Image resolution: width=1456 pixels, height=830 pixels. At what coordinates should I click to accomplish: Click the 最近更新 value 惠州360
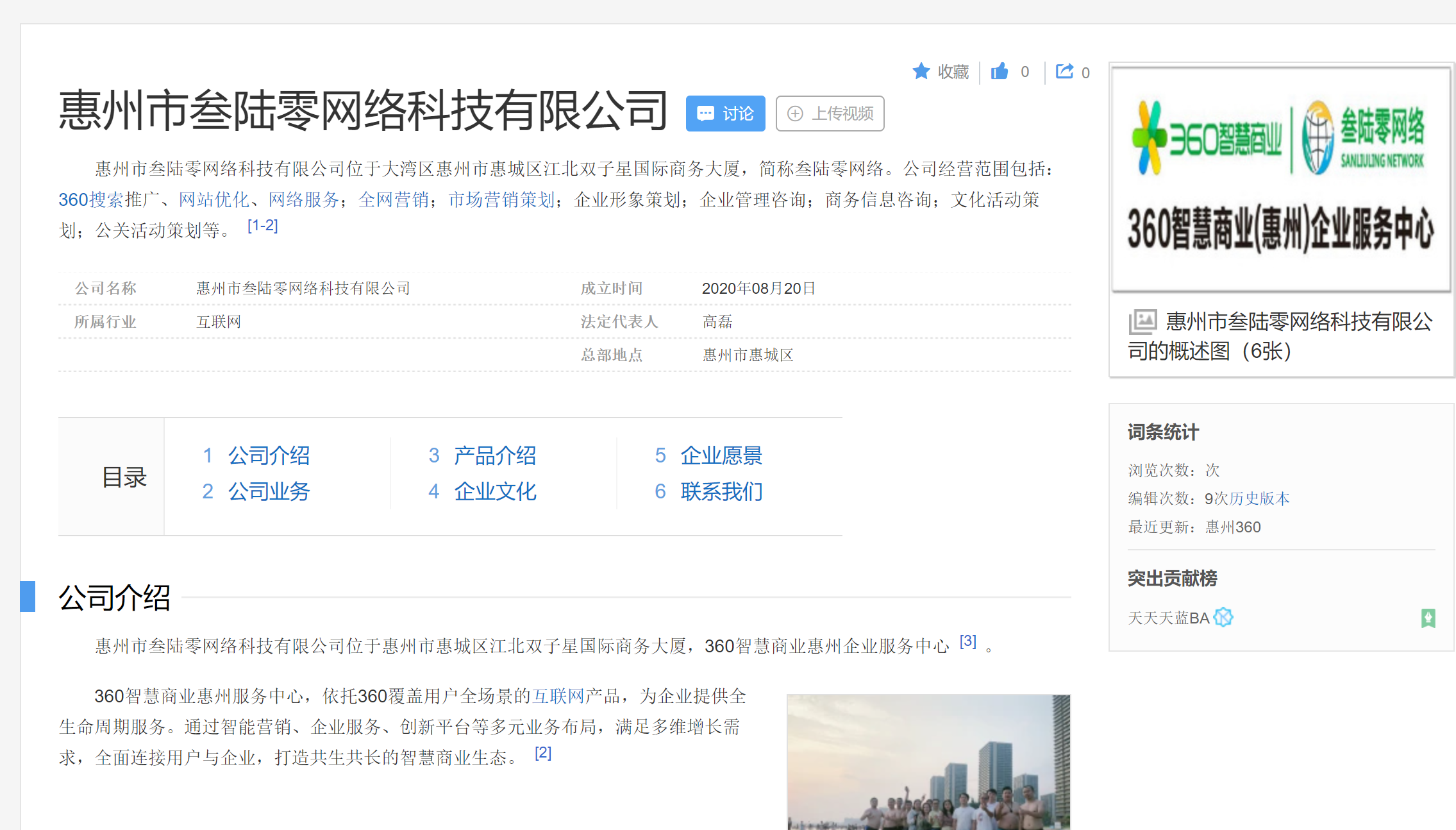coord(1232,527)
